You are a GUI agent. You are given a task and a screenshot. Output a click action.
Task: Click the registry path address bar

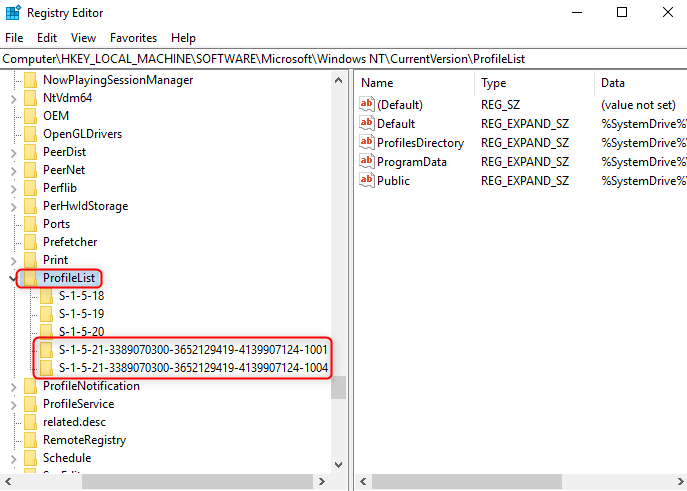point(343,59)
